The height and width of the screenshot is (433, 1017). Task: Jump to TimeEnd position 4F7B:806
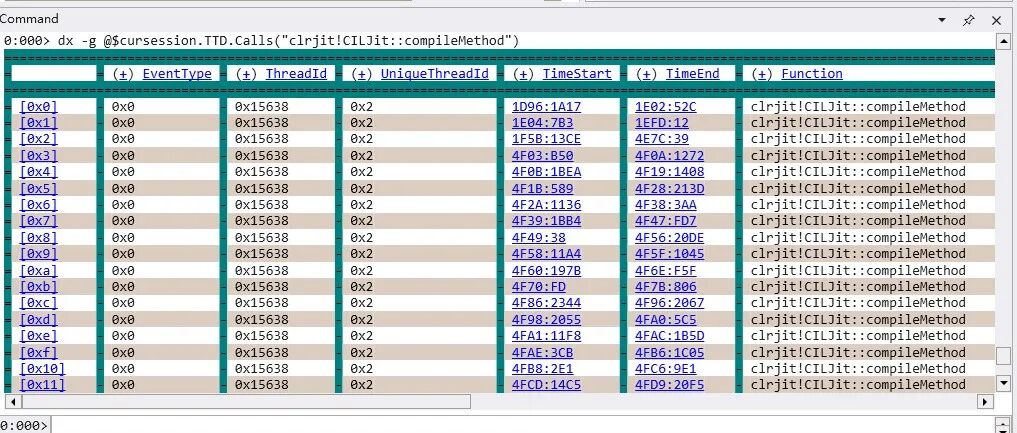pos(665,287)
